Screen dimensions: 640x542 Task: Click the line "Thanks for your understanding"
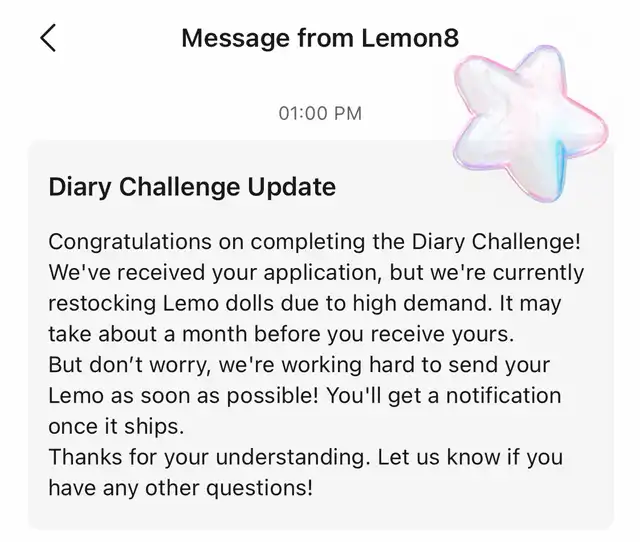305,458
